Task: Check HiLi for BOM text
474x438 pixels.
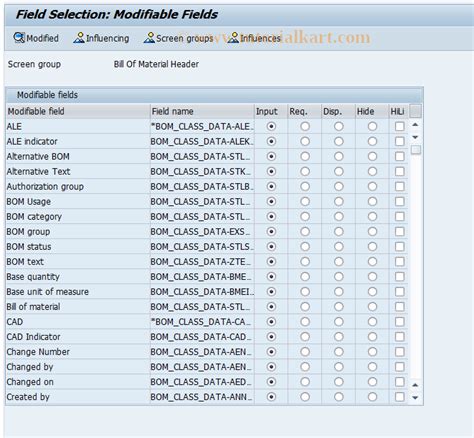Action: [x=399, y=262]
